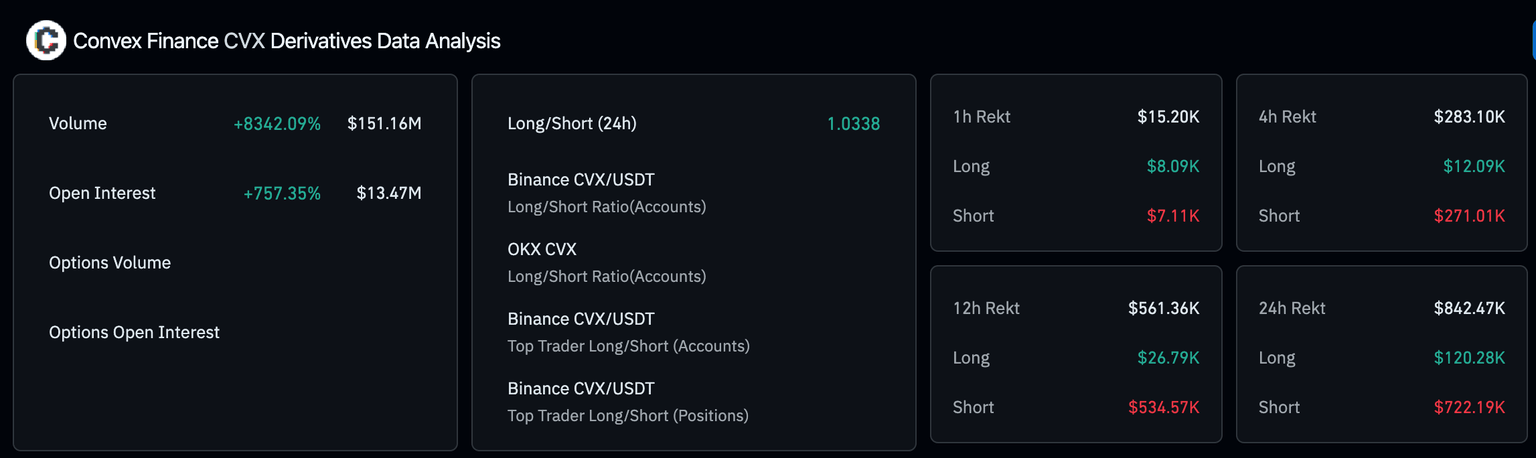
Task: Open Binance CVX/USDT Long/Short Ratio(Accounts) entry
Action: [606, 193]
